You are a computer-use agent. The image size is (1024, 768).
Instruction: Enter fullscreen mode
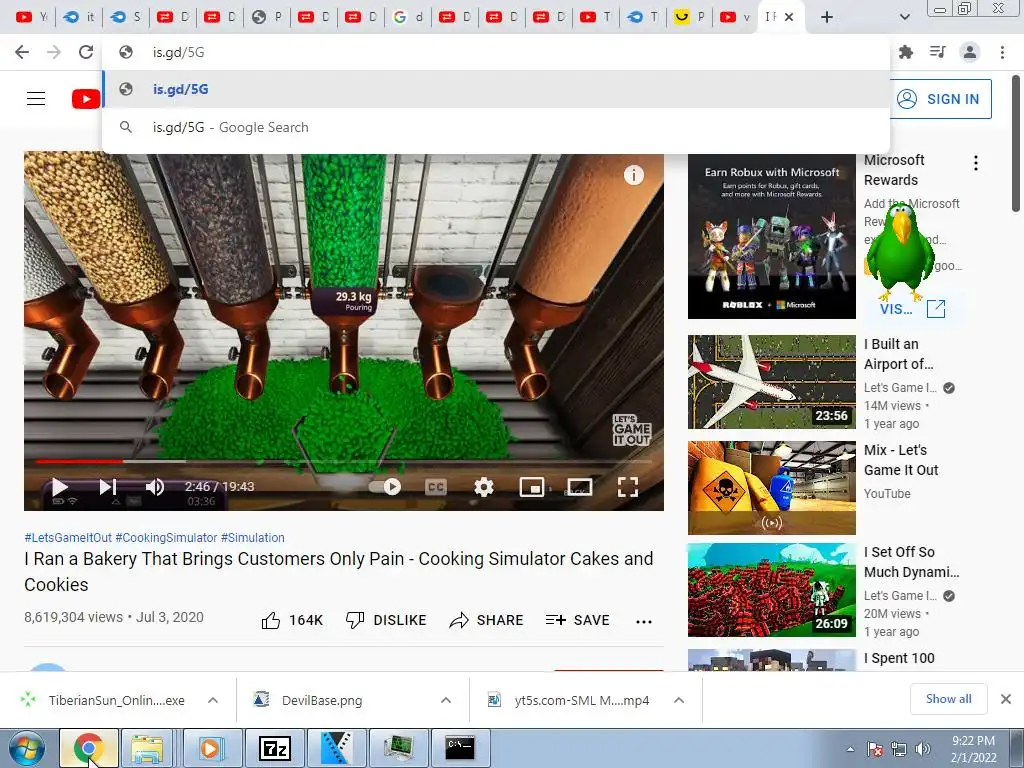point(628,487)
